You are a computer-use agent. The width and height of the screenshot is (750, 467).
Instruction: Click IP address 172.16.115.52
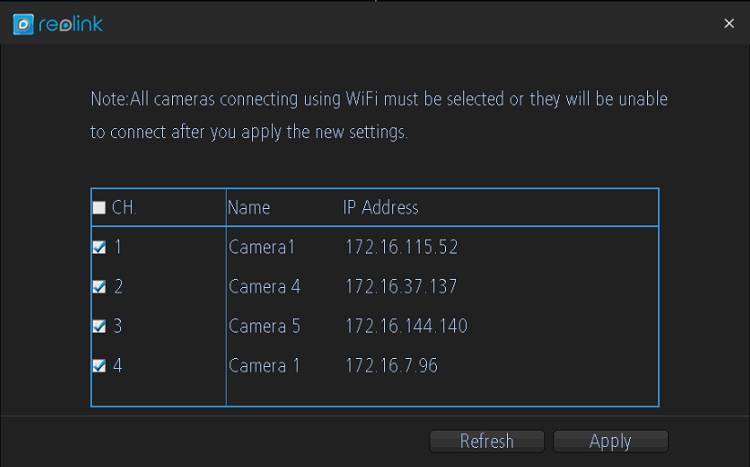(401, 247)
